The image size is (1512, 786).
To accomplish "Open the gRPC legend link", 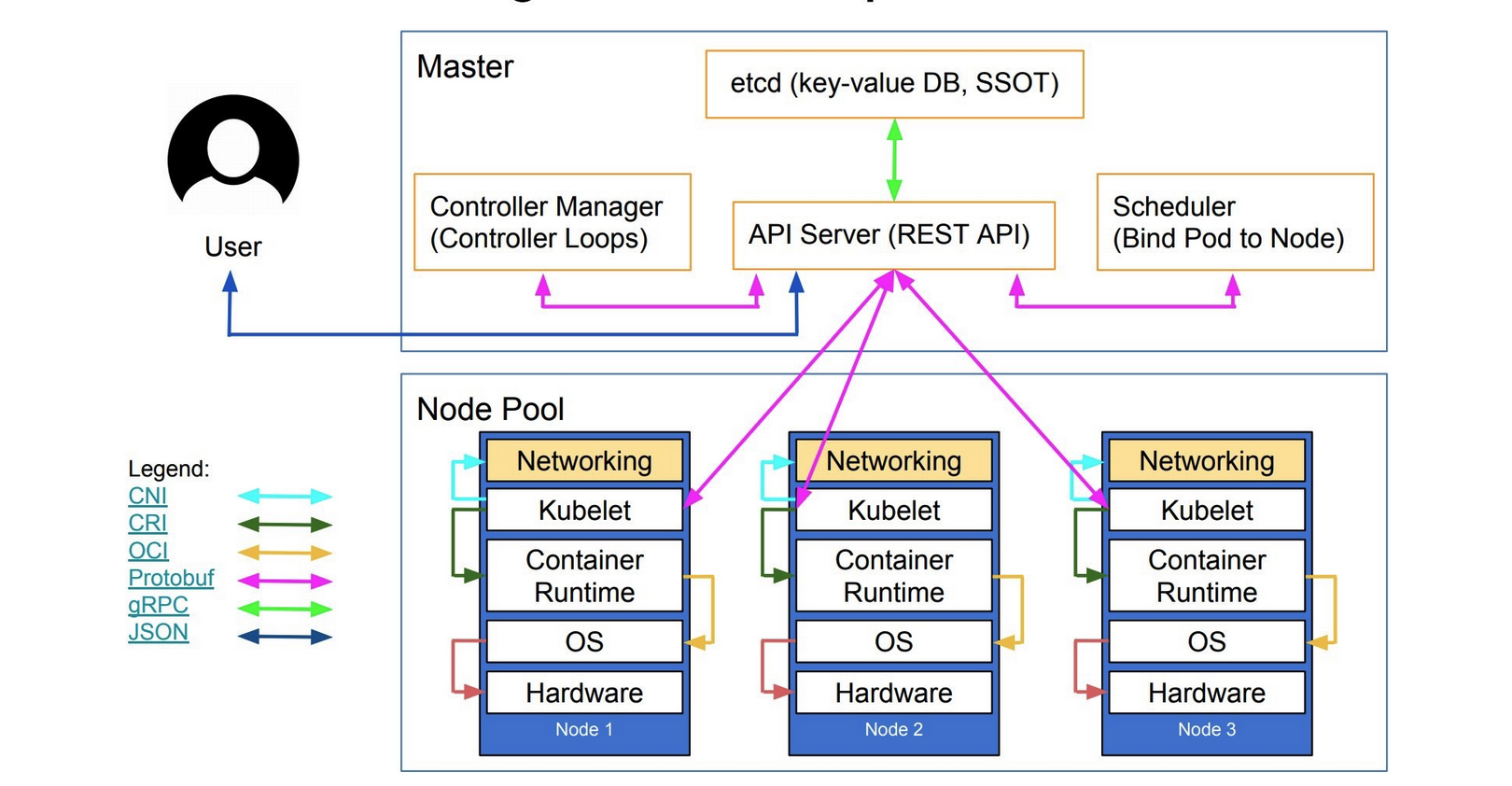I will pyautogui.click(x=158, y=605).
